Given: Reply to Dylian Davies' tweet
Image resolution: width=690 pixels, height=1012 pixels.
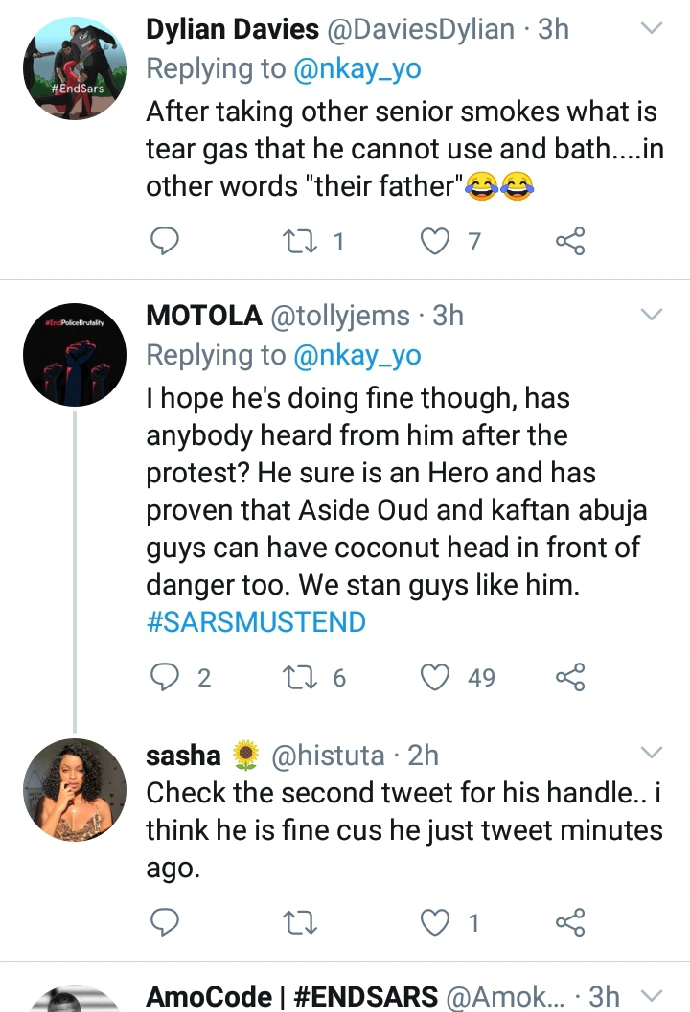Looking at the screenshot, I should click(165, 241).
